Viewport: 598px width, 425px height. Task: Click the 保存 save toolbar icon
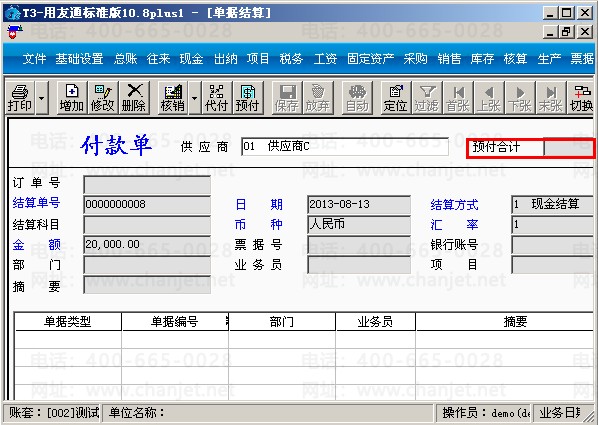[287, 98]
